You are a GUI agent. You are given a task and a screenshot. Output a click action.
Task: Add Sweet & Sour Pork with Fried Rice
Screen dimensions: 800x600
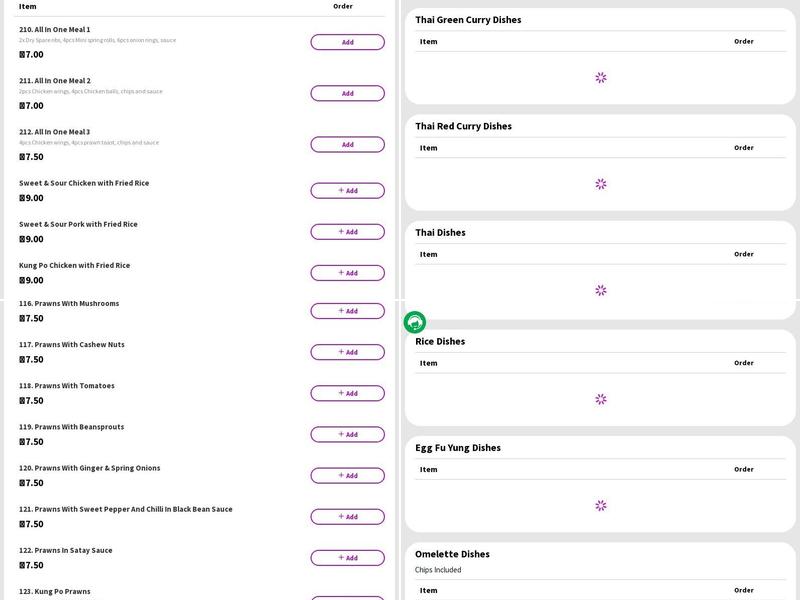click(x=347, y=231)
